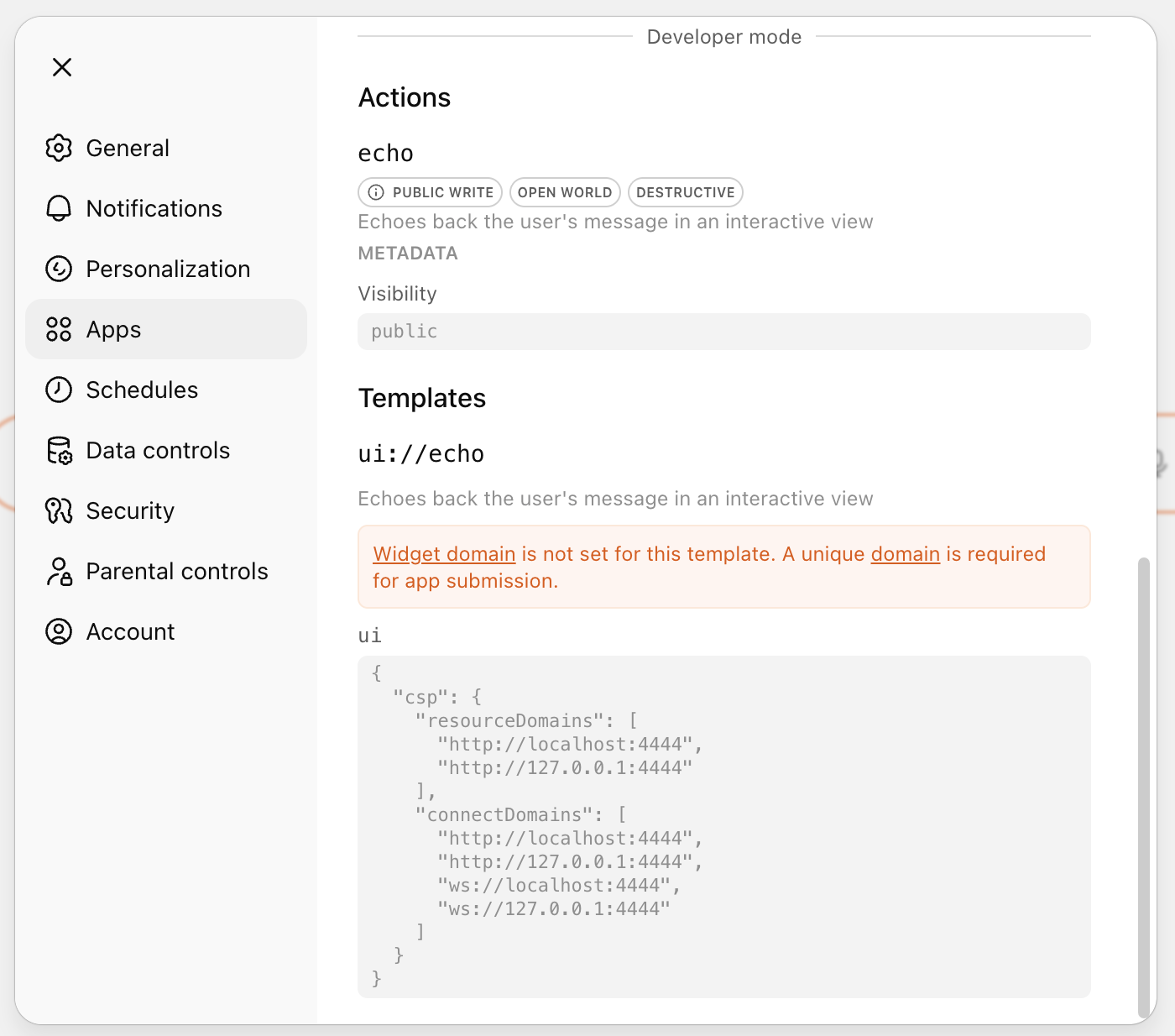
Task: Select the Account avatar icon
Action: click(x=59, y=631)
